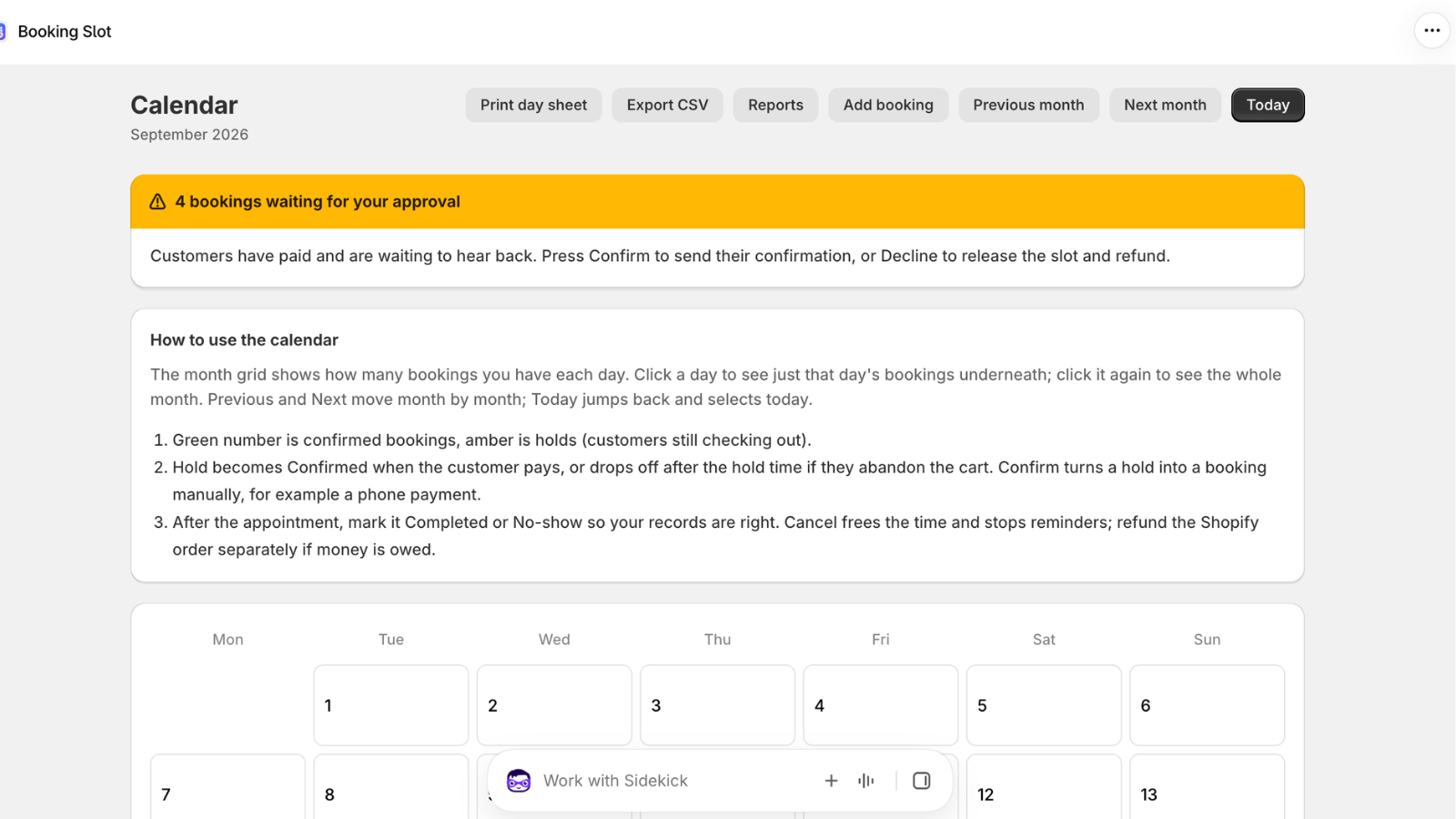Click the plus icon in Sidekick bar
The height and width of the screenshot is (819, 1456).
(831, 781)
